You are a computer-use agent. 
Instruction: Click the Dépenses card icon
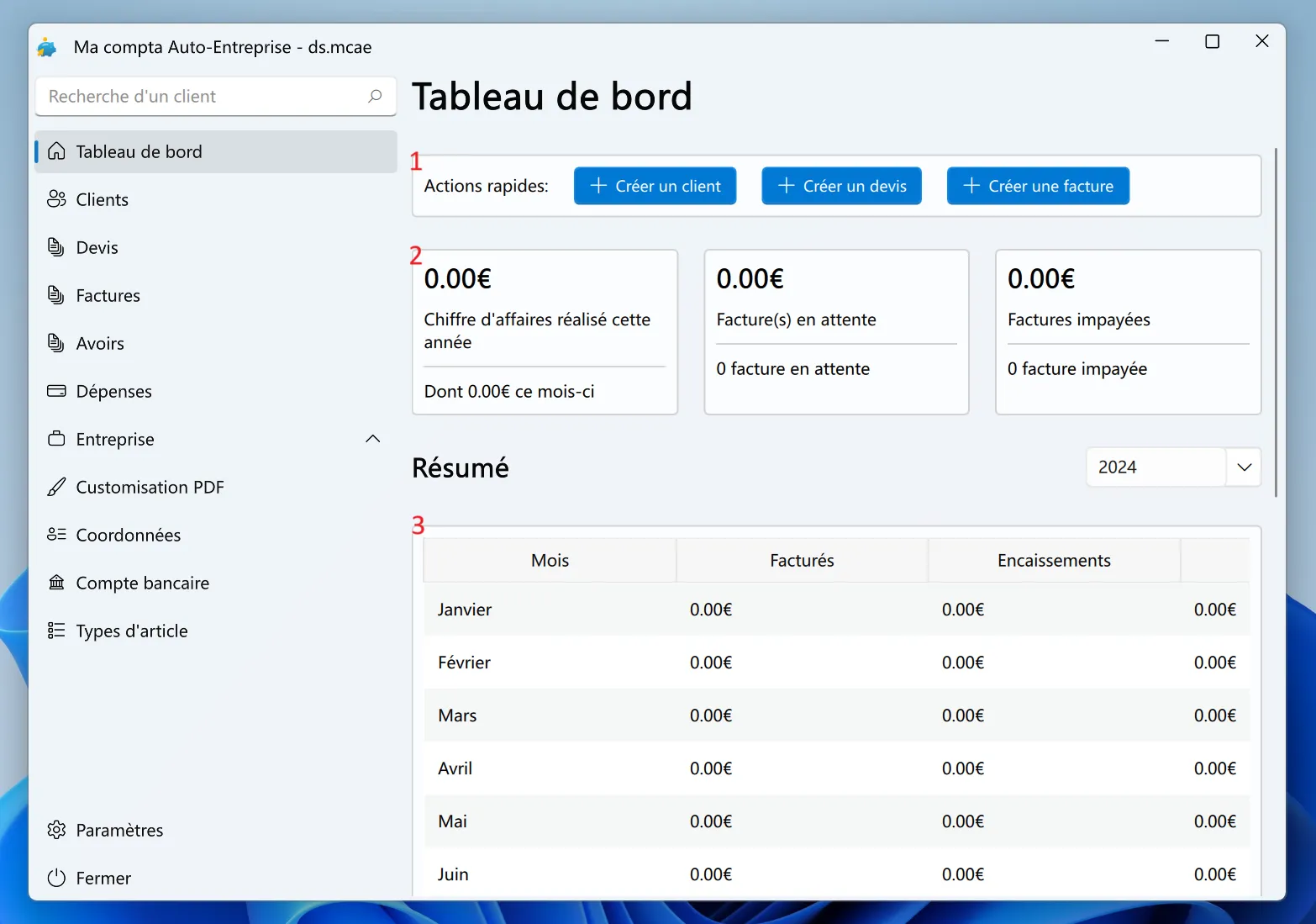click(56, 391)
